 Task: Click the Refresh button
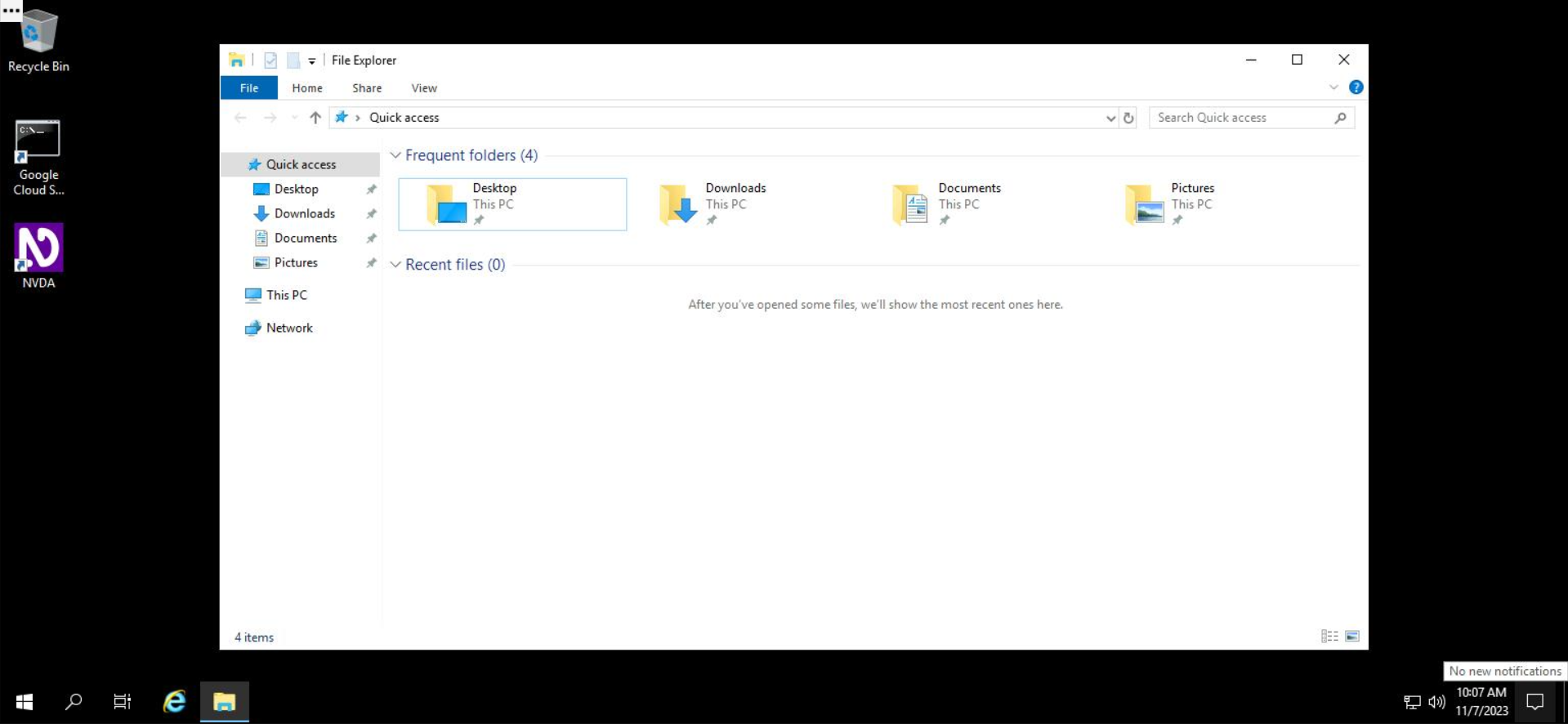1128,118
